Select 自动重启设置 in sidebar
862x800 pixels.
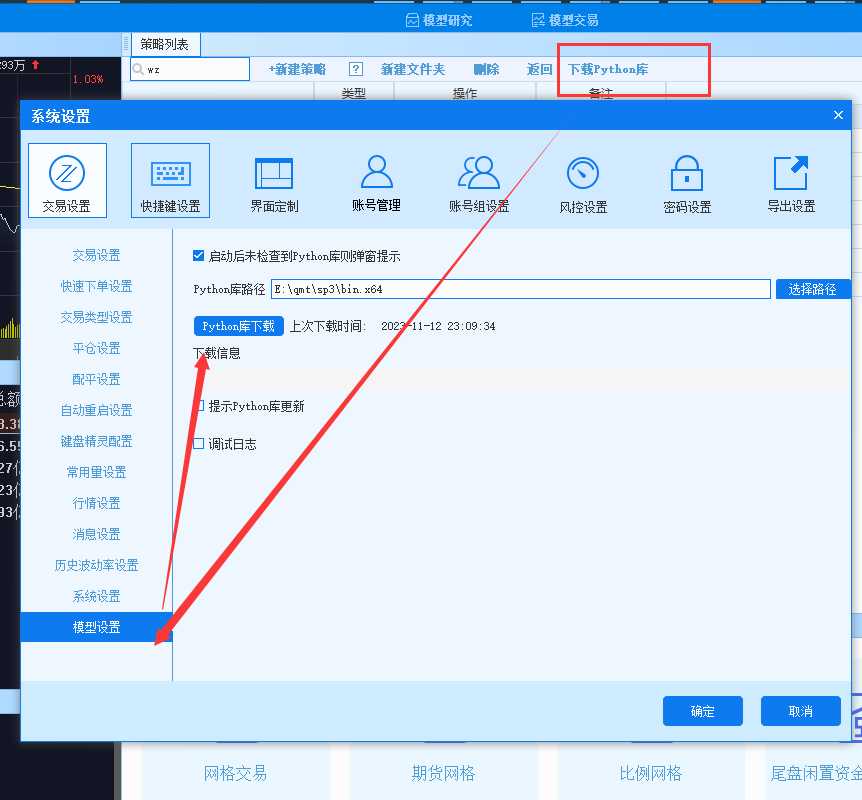click(96, 410)
